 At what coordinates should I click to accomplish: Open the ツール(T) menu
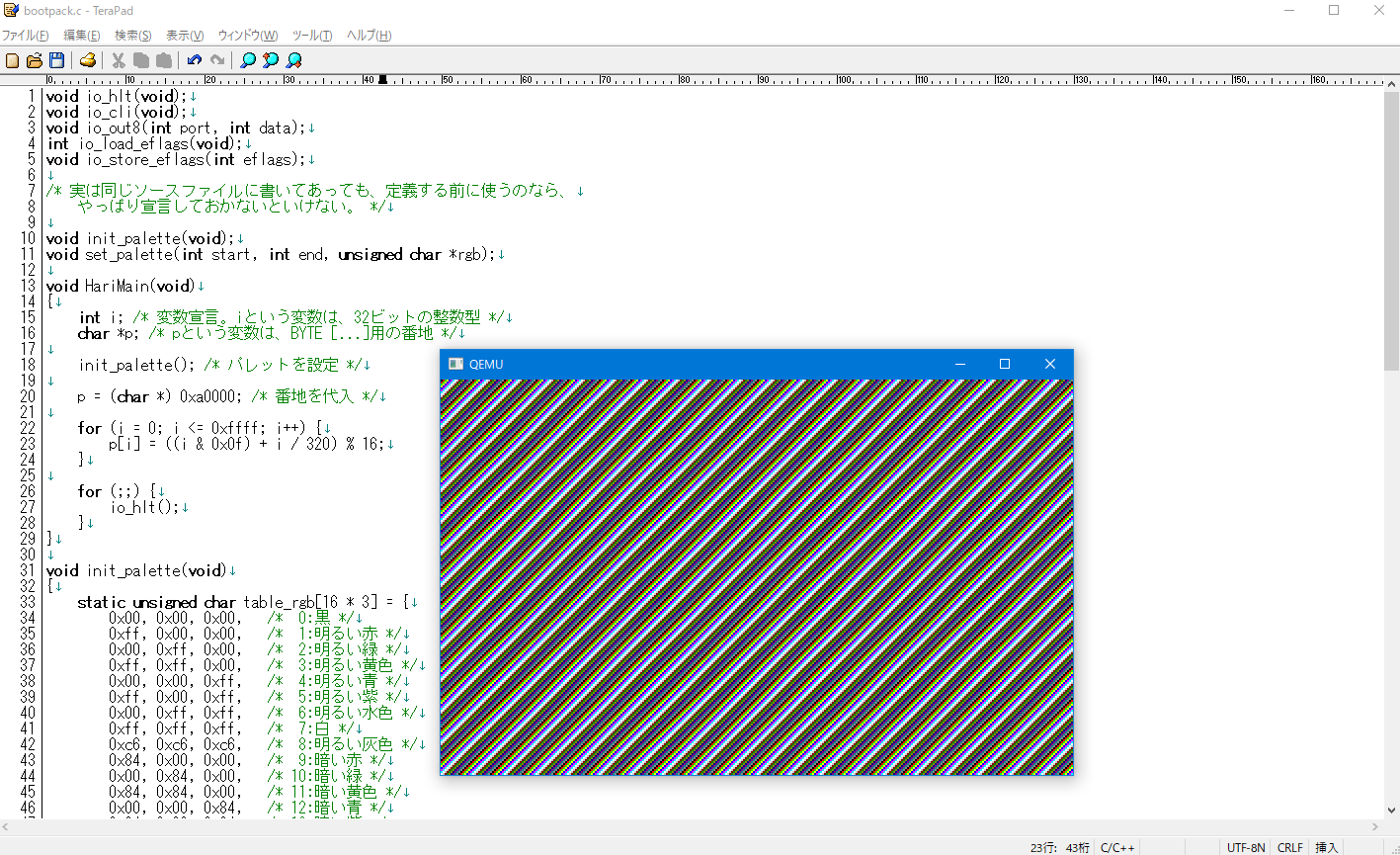click(312, 36)
